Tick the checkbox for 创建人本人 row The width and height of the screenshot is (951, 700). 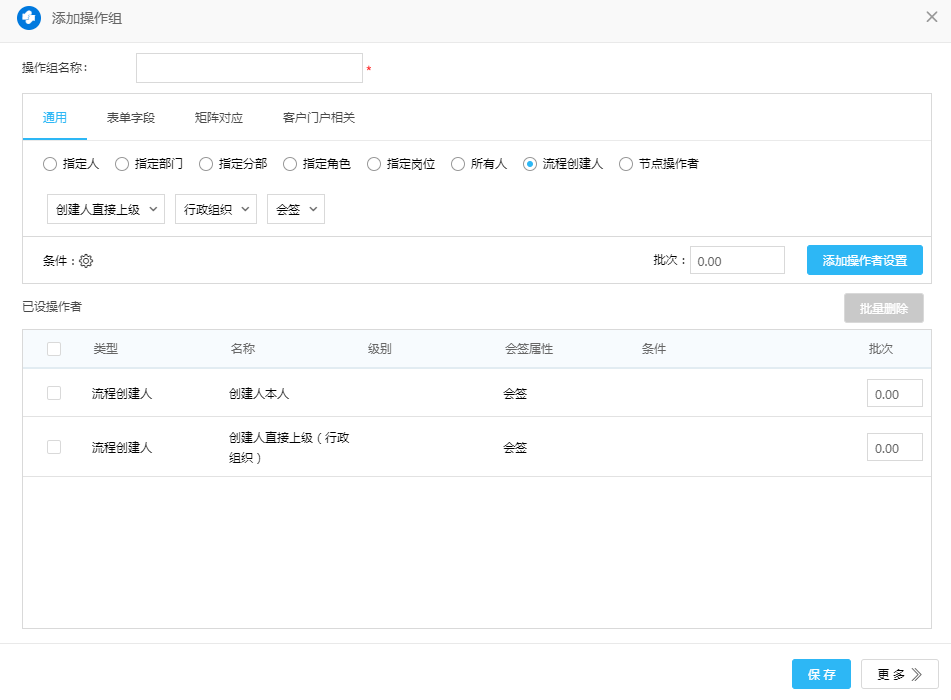[54, 393]
